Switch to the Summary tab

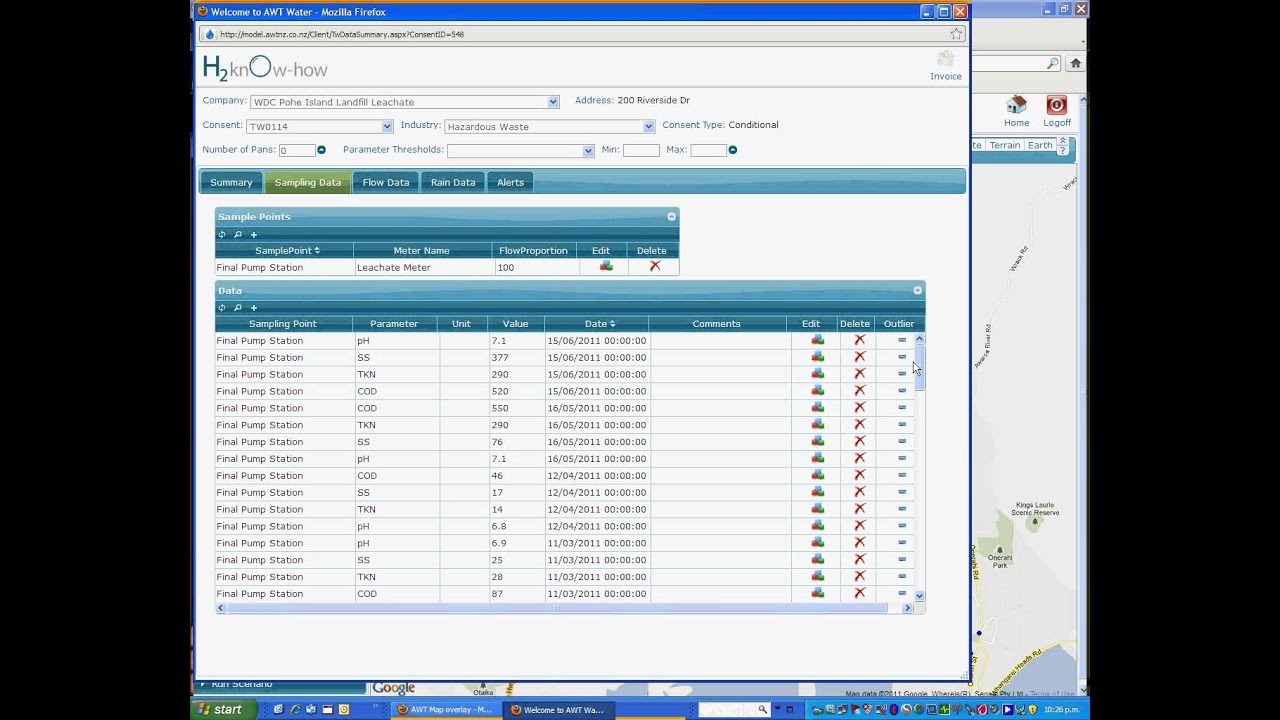click(231, 182)
